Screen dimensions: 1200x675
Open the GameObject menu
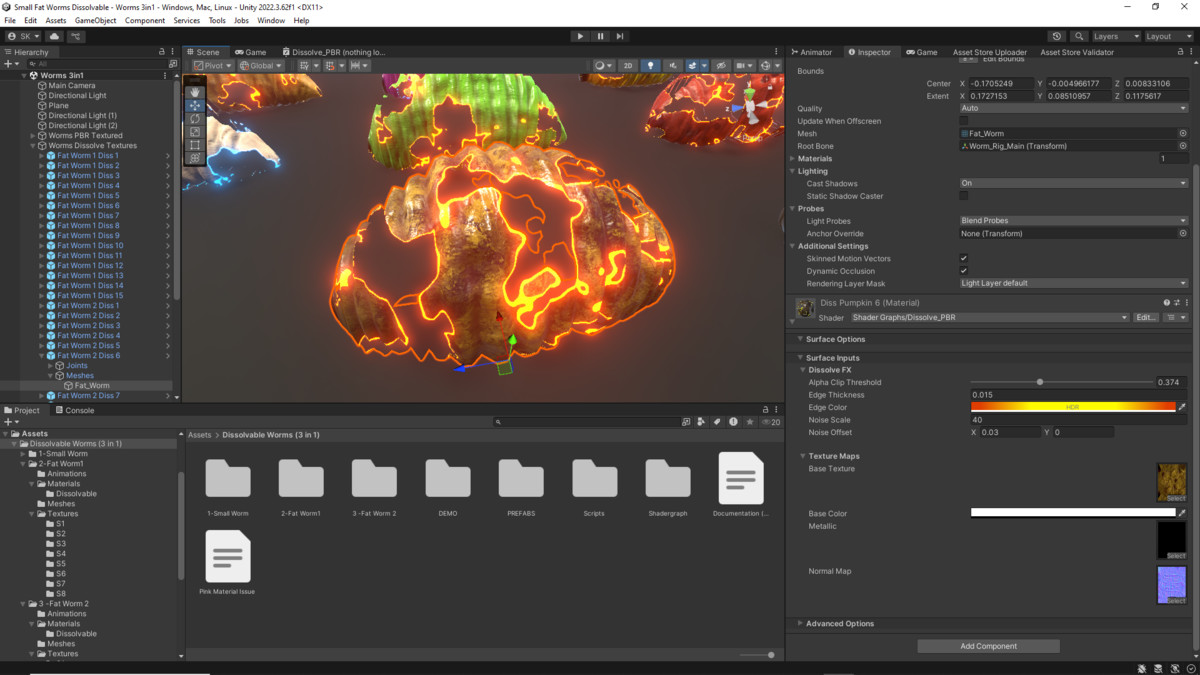pyautogui.click(x=96, y=20)
